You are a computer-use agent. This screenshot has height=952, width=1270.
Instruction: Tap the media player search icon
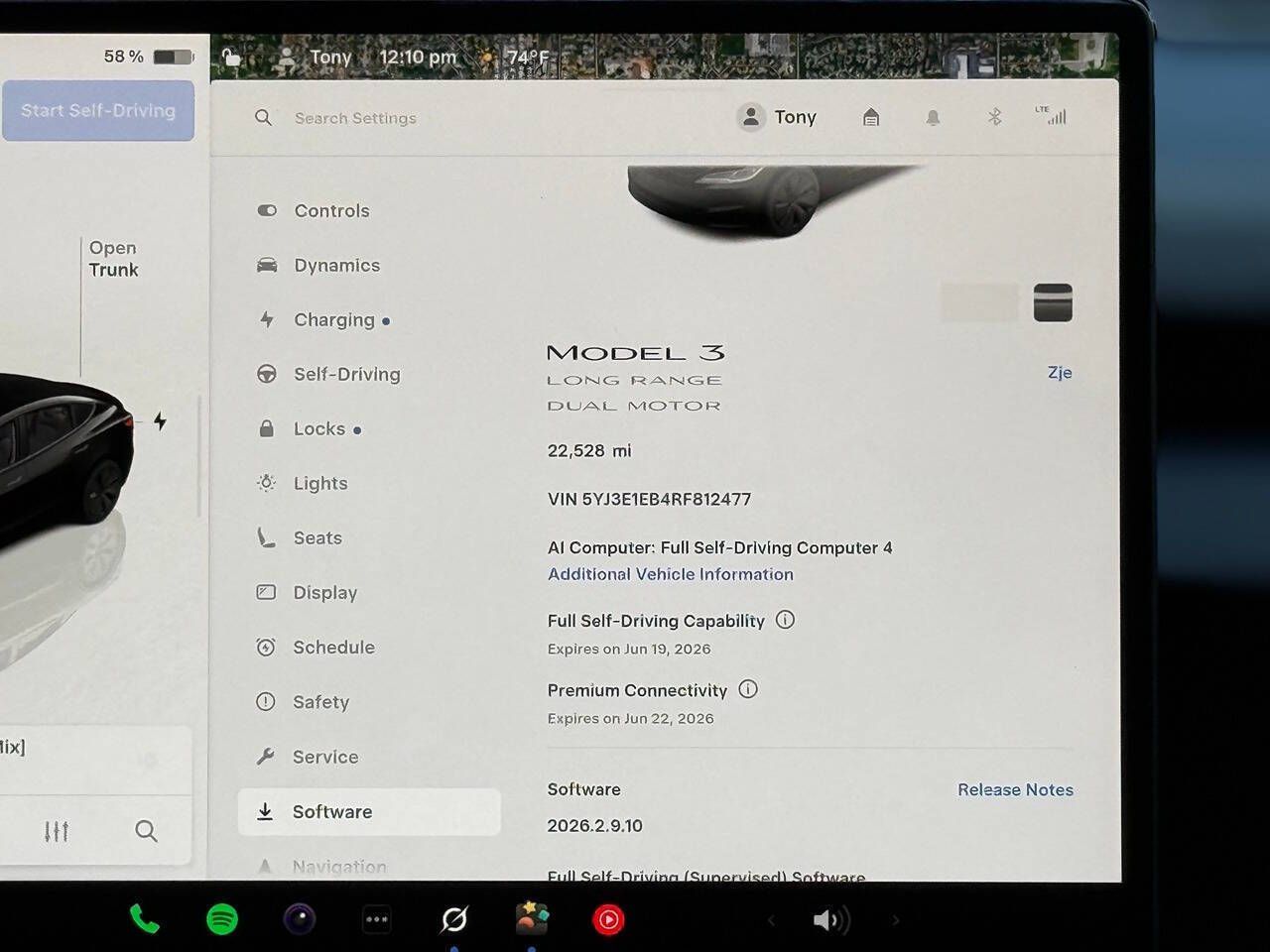tap(146, 831)
